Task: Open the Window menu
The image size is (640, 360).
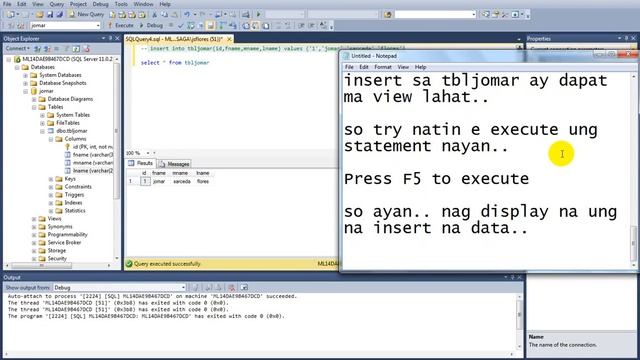Action: 143,4
